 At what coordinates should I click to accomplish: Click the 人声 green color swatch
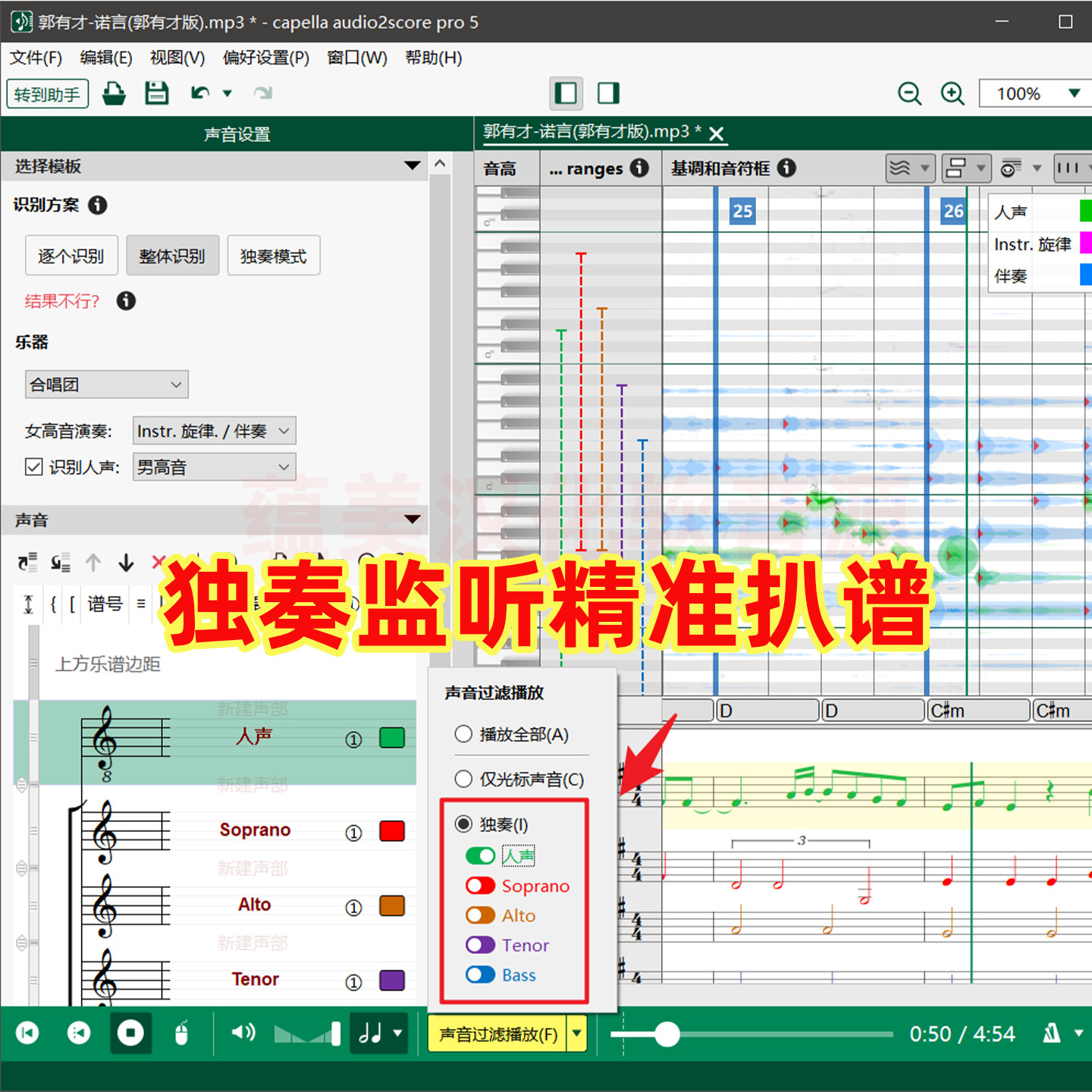(x=392, y=738)
